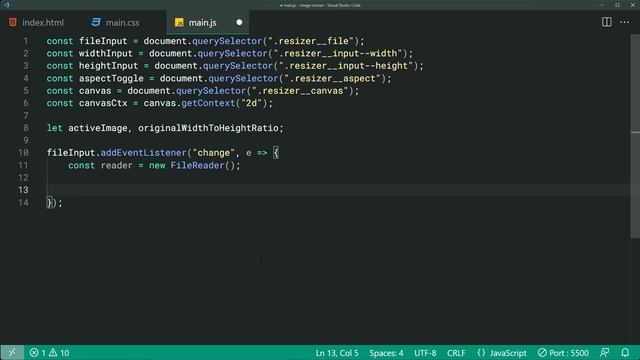Switch to the main.css tab
This screenshot has width=640, height=360.
pyautogui.click(x=116, y=22)
